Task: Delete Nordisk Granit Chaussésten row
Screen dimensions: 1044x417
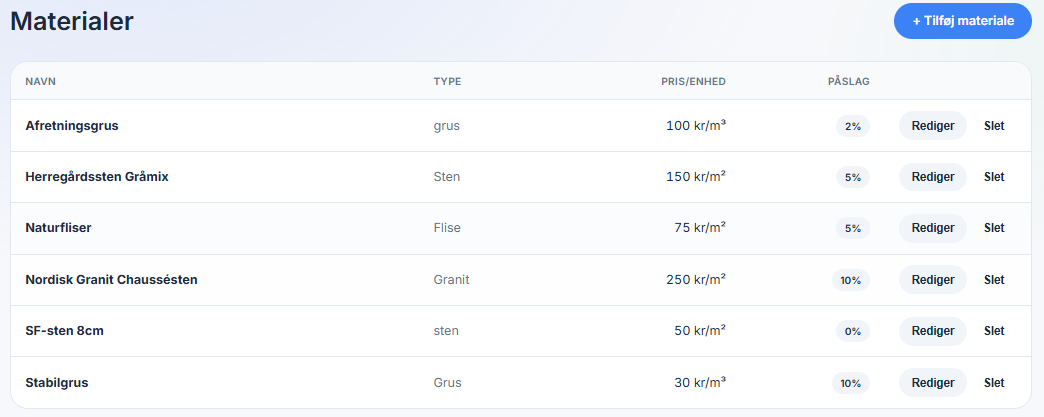Action: (994, 280)
